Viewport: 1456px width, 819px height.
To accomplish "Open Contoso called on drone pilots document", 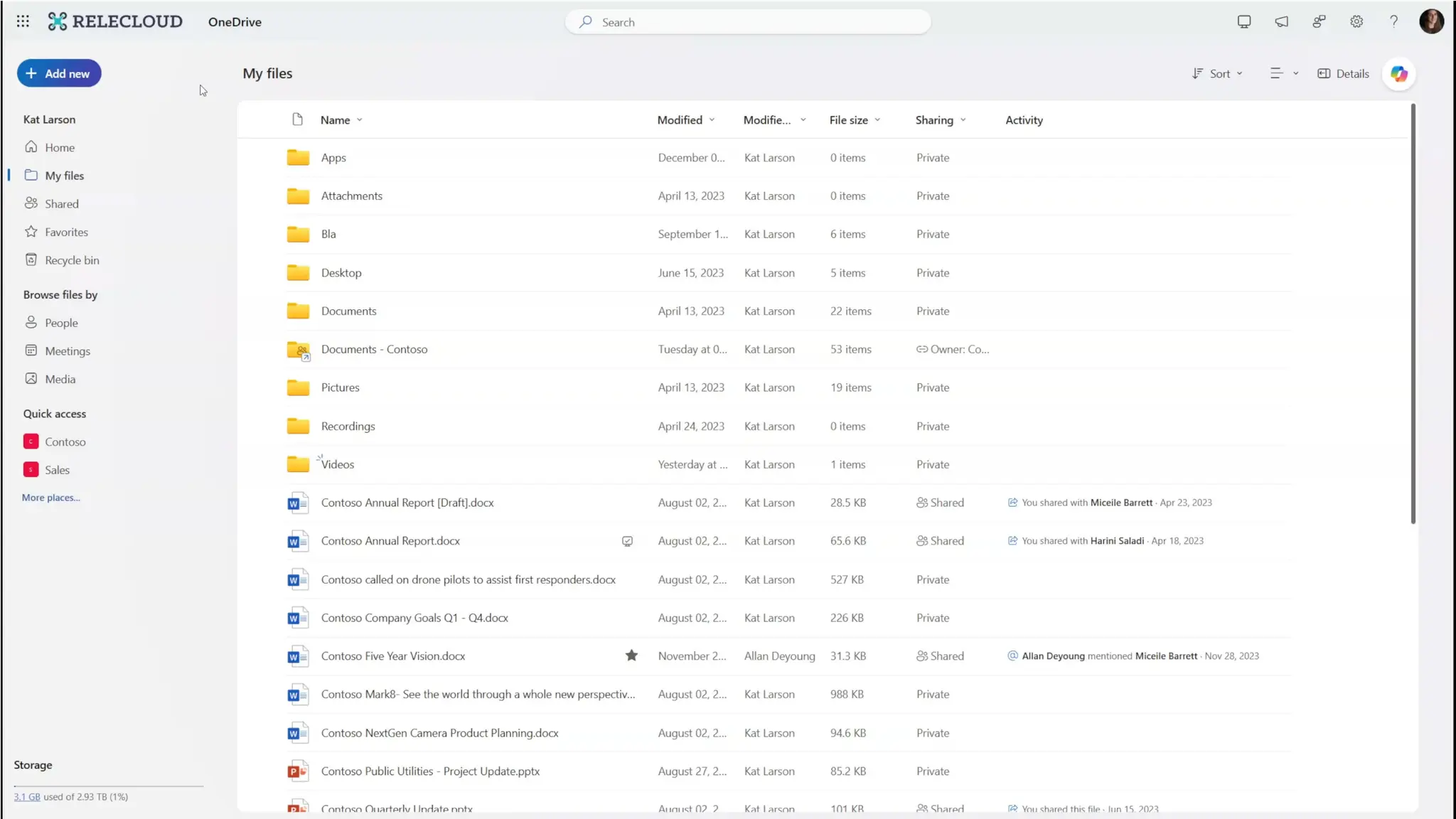I will (468, 579).
